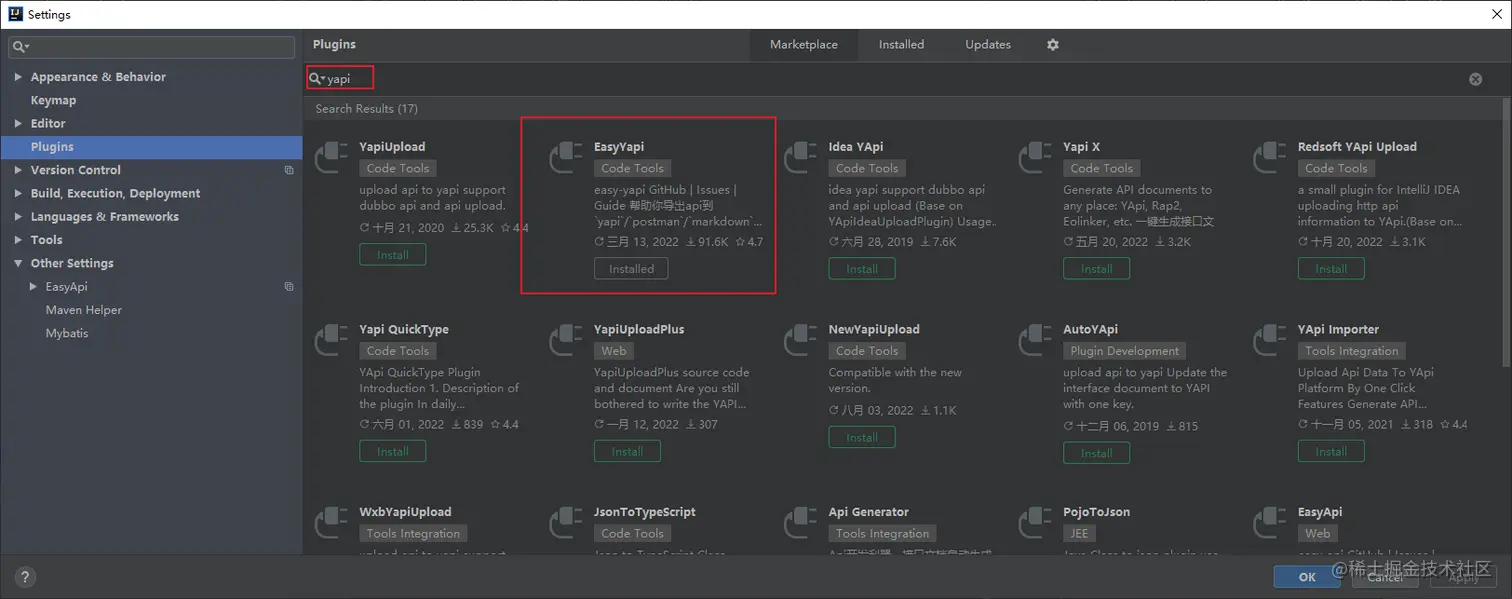Screen dimensions: 1512x599
Task: Install the NewYapiUpload plugin
Action: point(862,438)
